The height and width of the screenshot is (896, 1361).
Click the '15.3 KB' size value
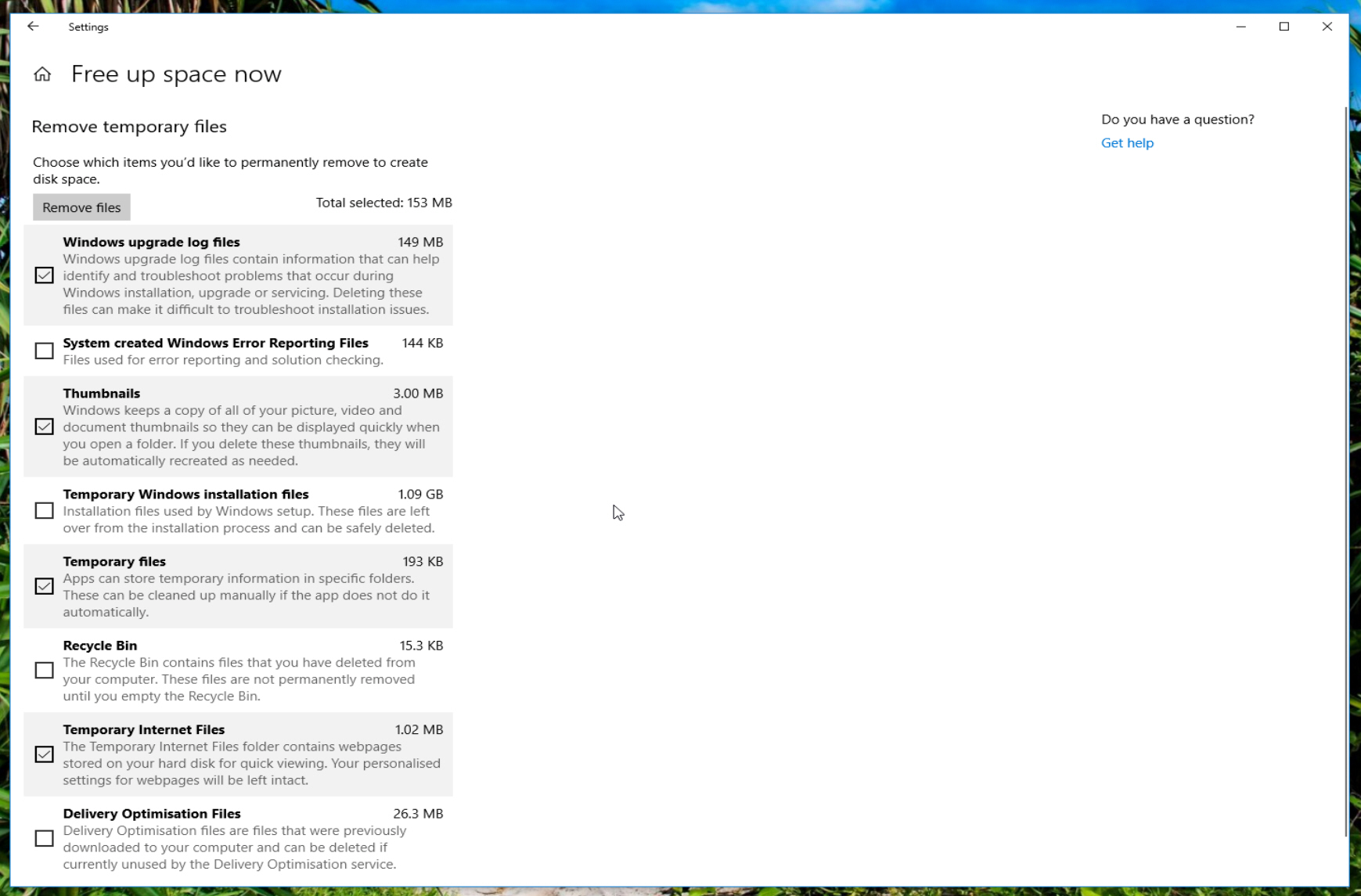pyautogui.click(x=421, y=646)
